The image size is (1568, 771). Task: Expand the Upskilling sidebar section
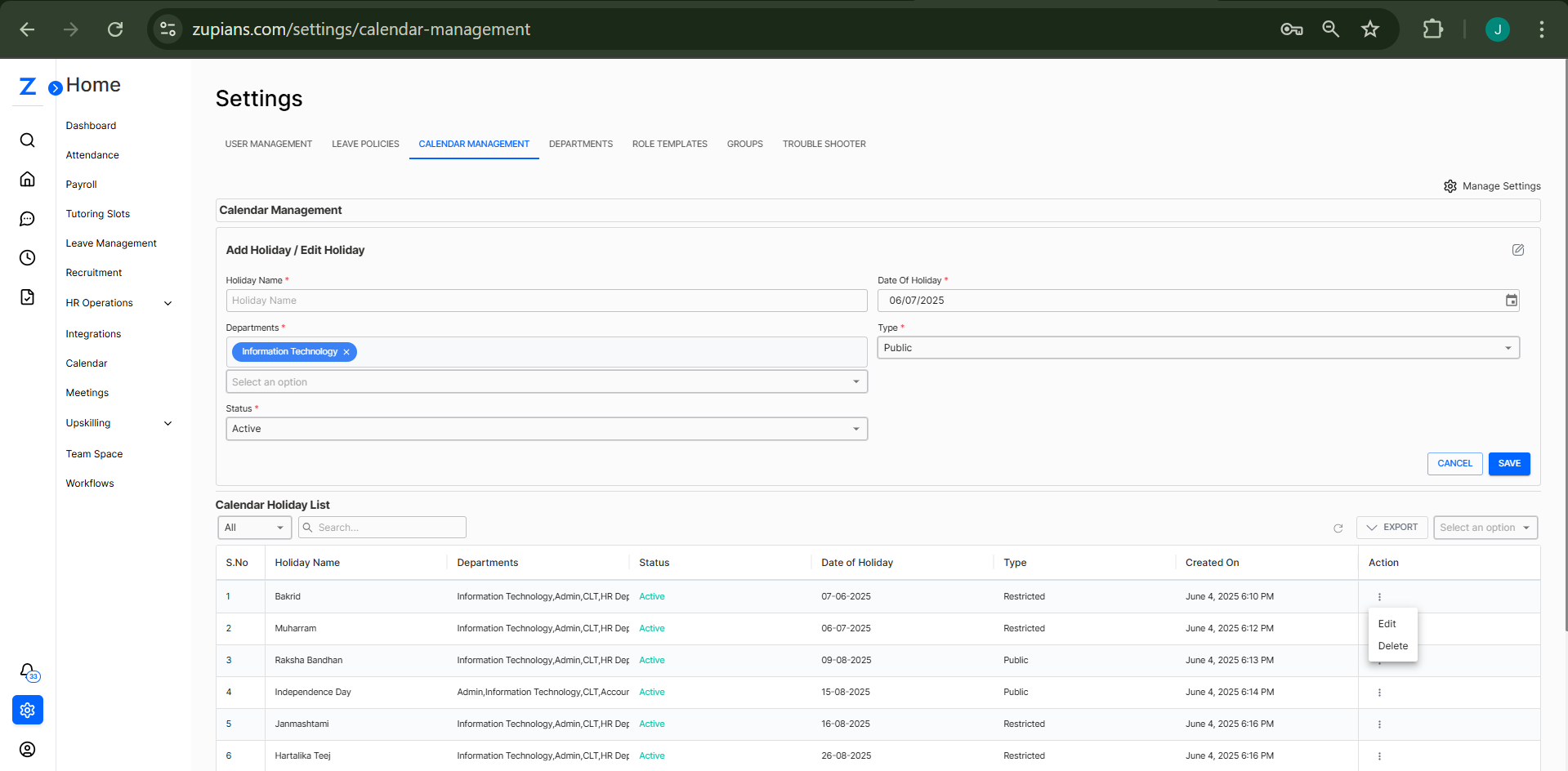168,423
